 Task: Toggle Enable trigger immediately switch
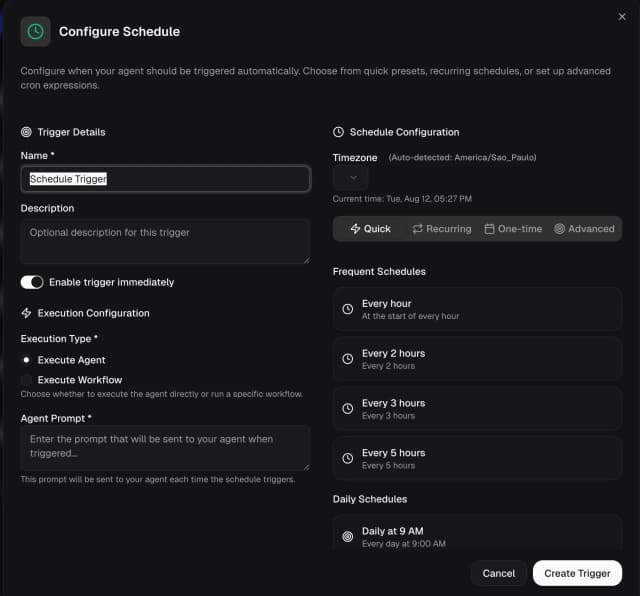[32, 282]
